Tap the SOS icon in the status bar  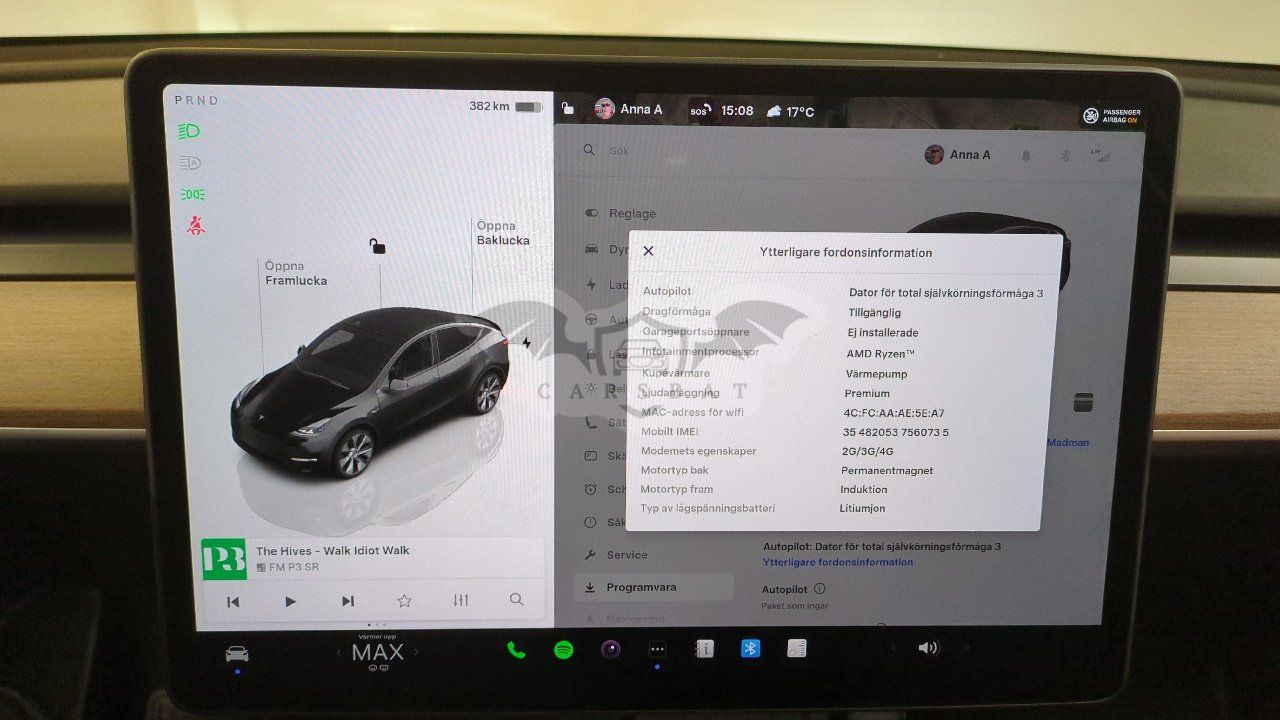[x=700, y=110]
